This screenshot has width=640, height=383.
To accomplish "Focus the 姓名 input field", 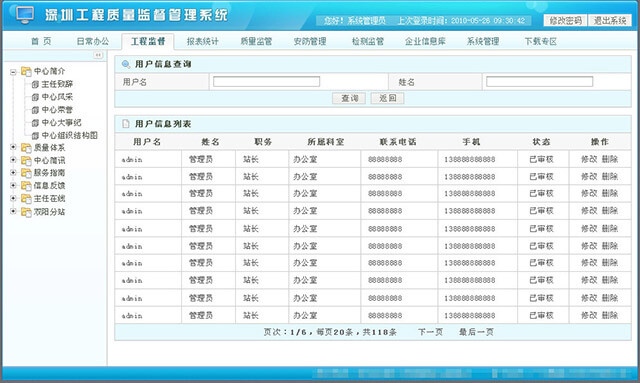I will coord(540,82).
